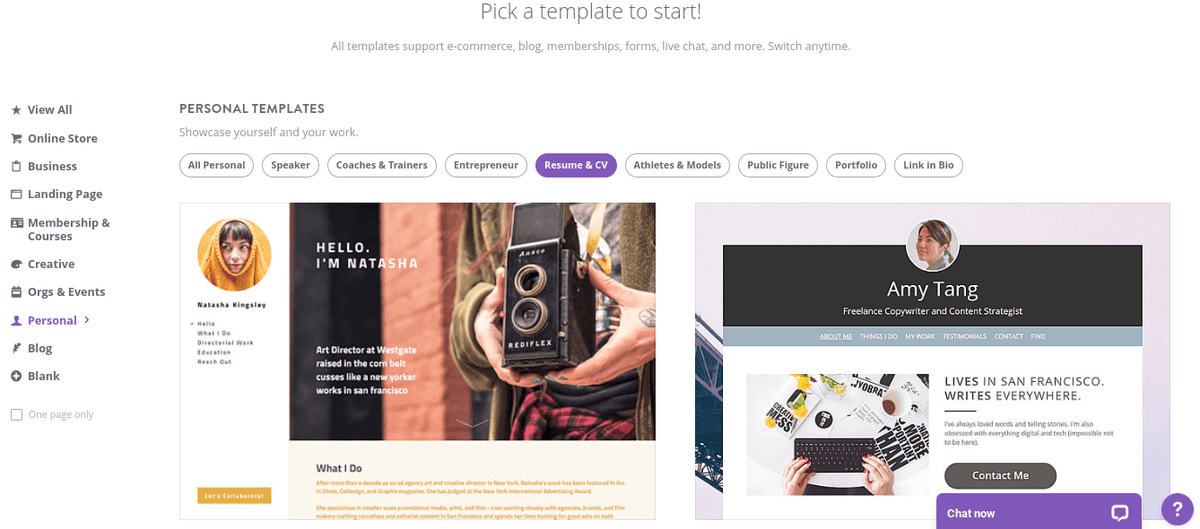Filter by Athletes & Models
This screenshot has width=1200, height=529.
(677, 165)
